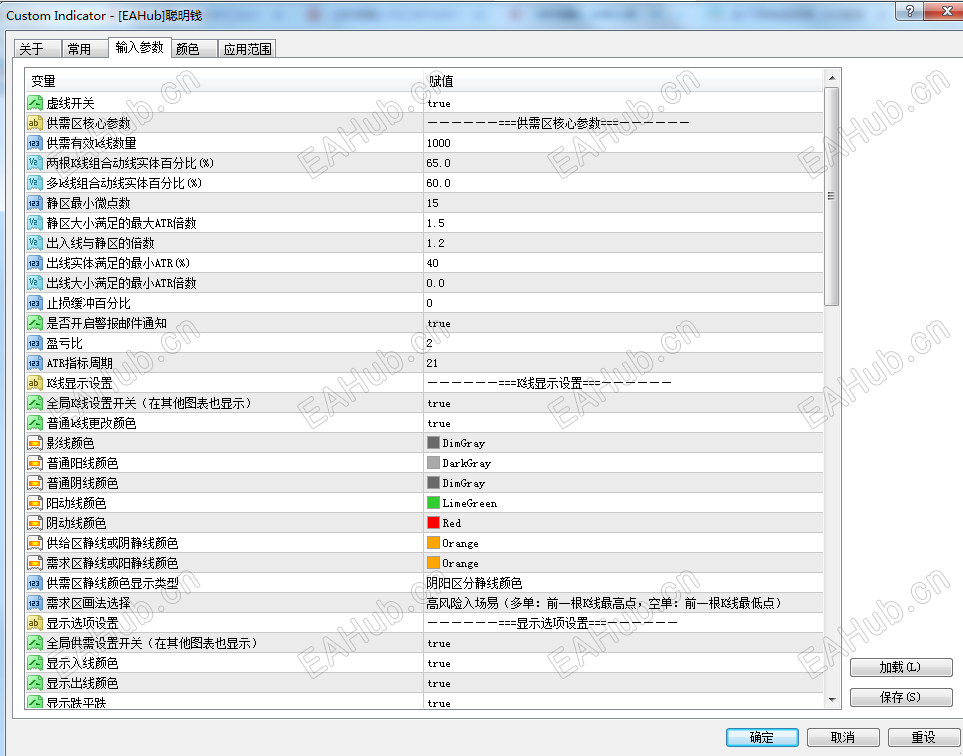Click the 确定 button
The height and width of the screenshot is (756, 963).
(762, 737)
